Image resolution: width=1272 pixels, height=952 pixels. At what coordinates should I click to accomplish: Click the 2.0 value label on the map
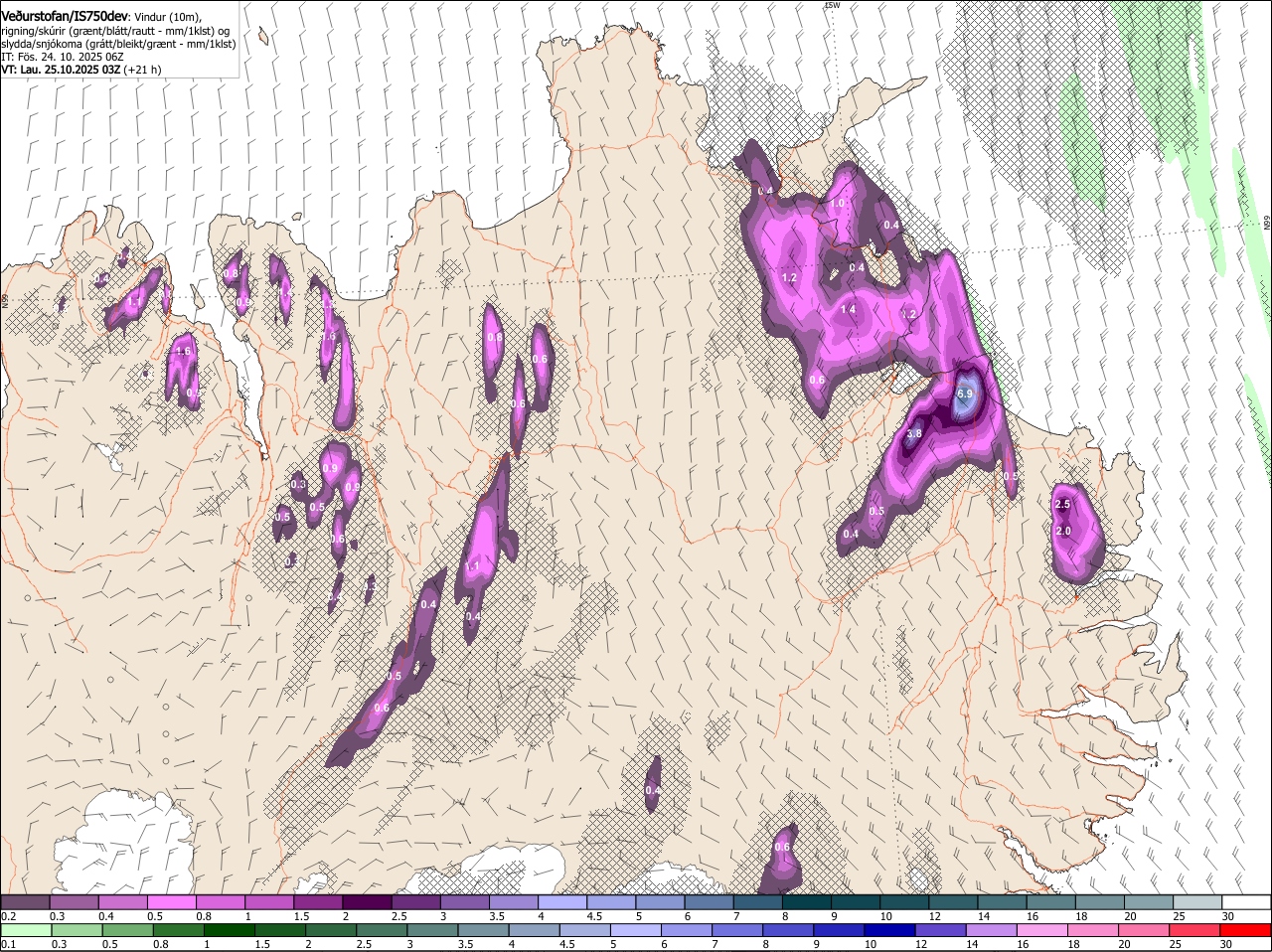coord(1062,532)
